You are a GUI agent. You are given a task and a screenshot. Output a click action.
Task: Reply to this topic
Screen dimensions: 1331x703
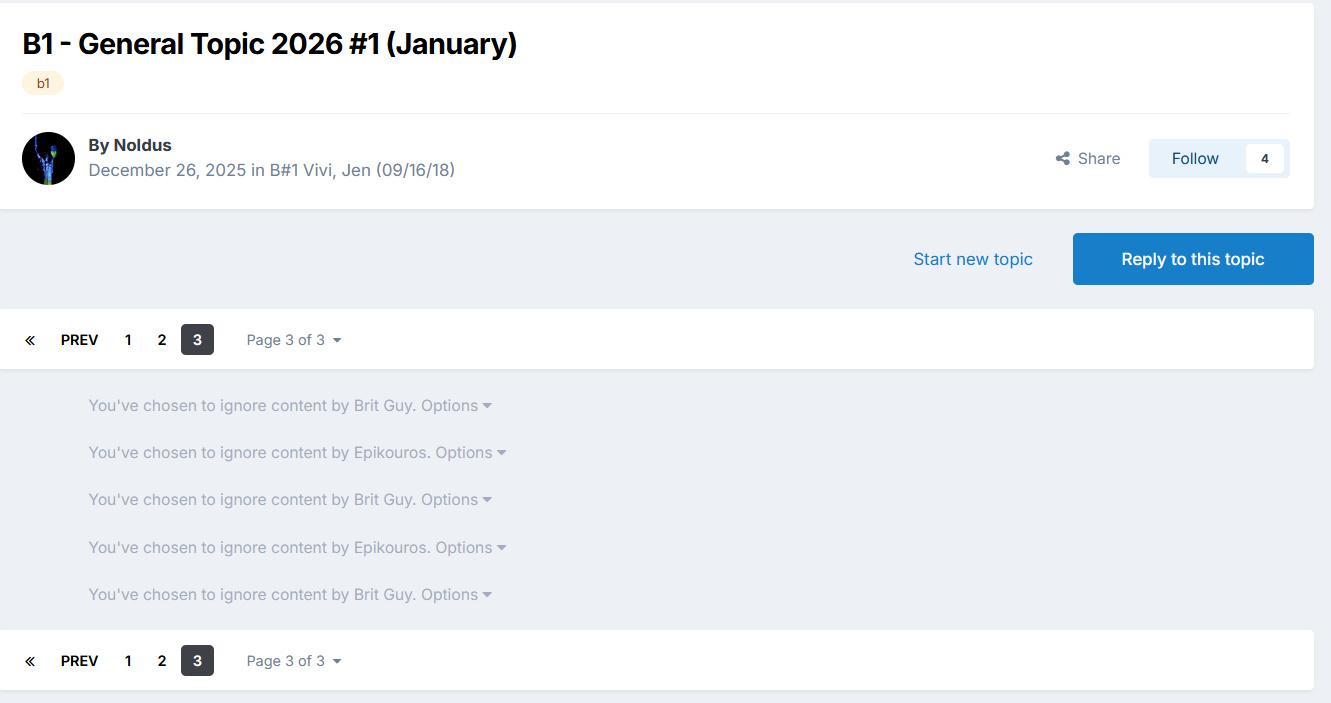tap(1192, 259)
